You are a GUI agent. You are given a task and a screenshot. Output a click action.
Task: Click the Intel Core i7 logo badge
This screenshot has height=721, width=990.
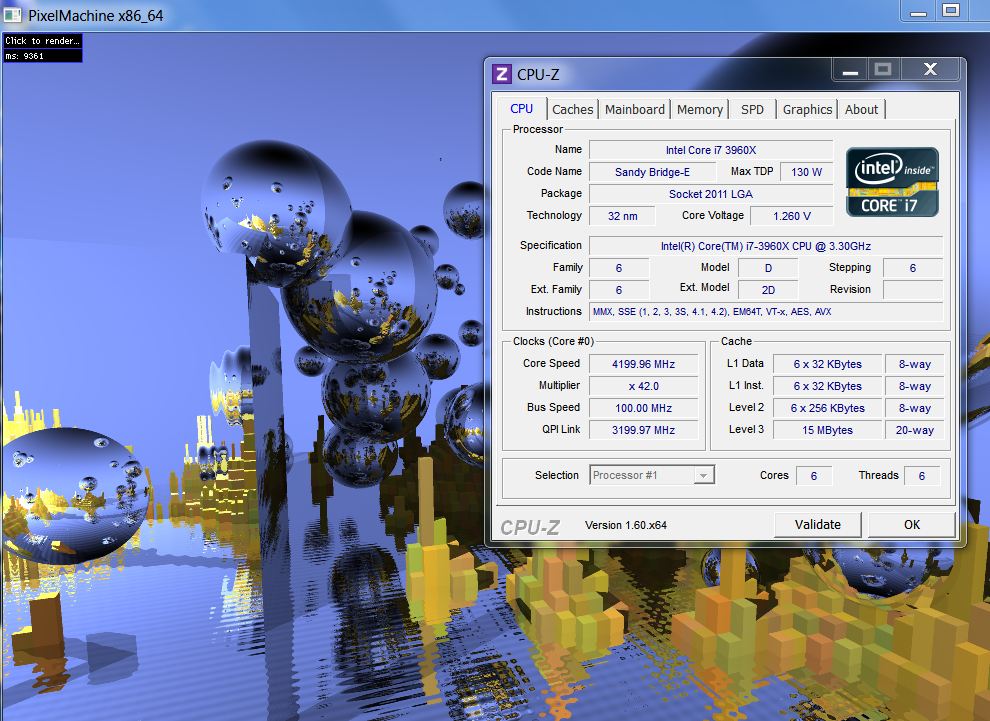pos(893,182)
